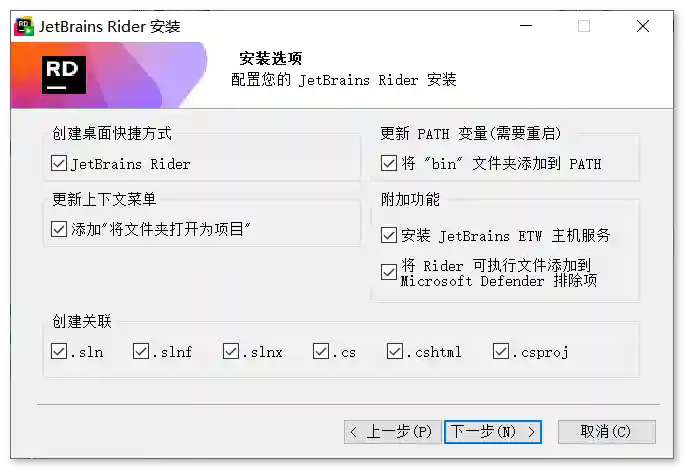The image size is (685, 470).
Task: Toggle Microsoft Defender 排除项 checkbox
Action: [389, 272]
